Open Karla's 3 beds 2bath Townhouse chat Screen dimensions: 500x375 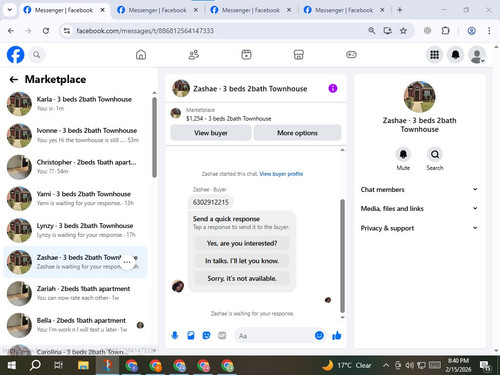point(76,104)
